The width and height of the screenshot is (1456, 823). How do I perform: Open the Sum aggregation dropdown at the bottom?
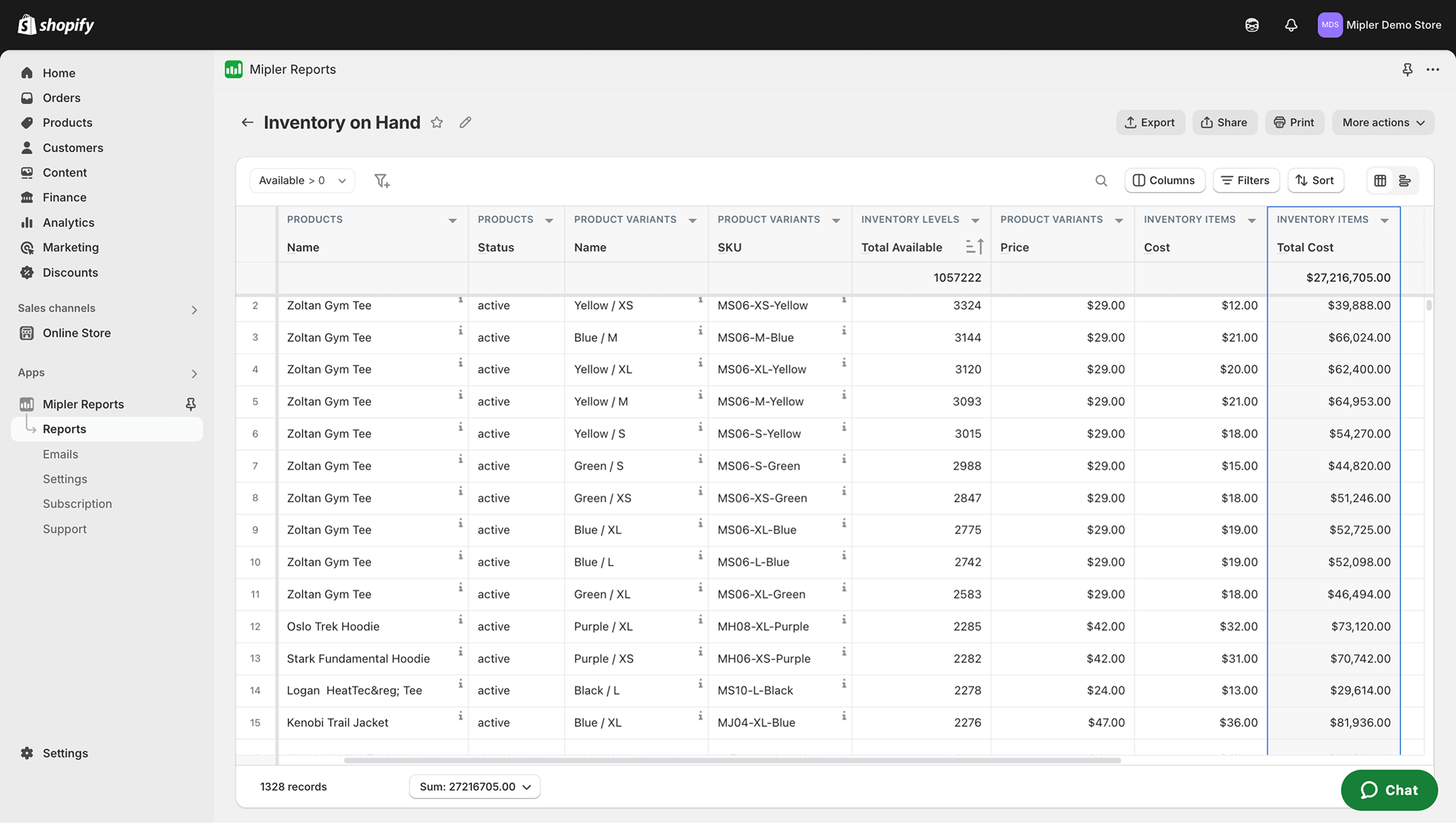click(x=474, y=786)
